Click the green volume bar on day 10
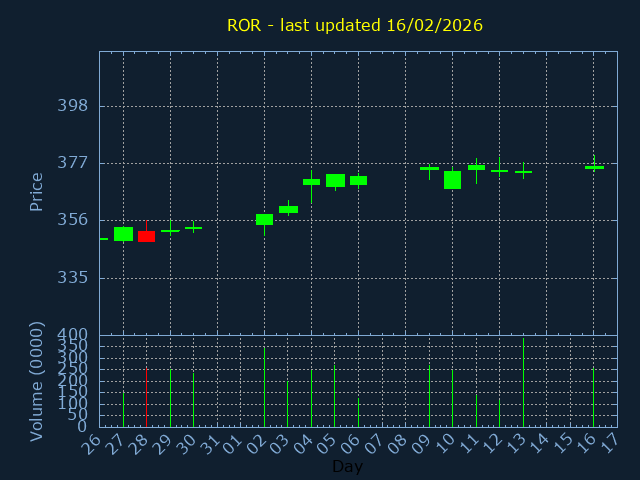Image resolution: width=640 pixels, height=480 pixels. click(x=452, y=398)
